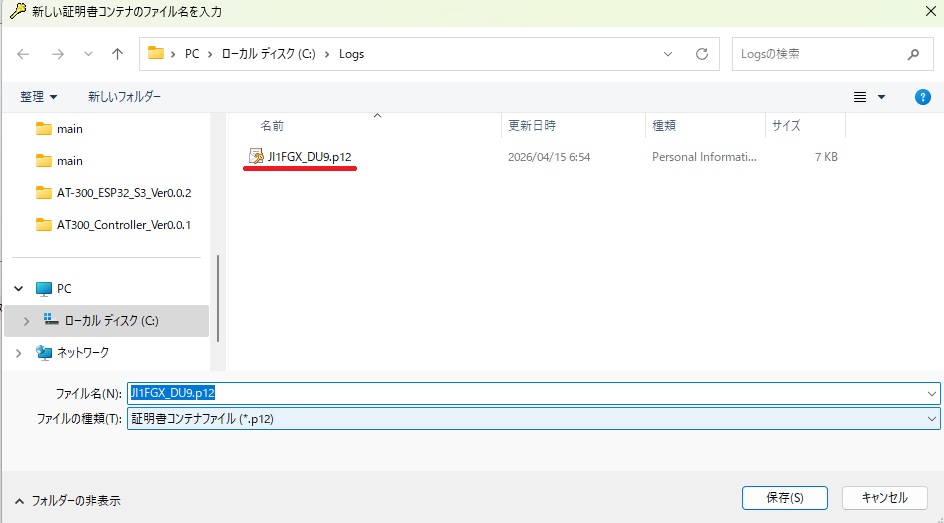Image resolution: width=944 pixels, height=523 pixels.
Task: Click the forward navigation arrow
Action: 57,54
